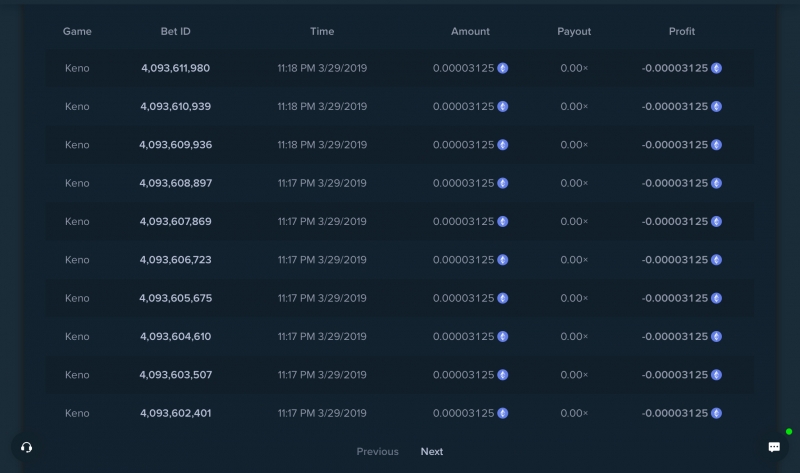This screenshot has height=473, width=800.
Task: Click the Payout column header
Action: [574, 32]
